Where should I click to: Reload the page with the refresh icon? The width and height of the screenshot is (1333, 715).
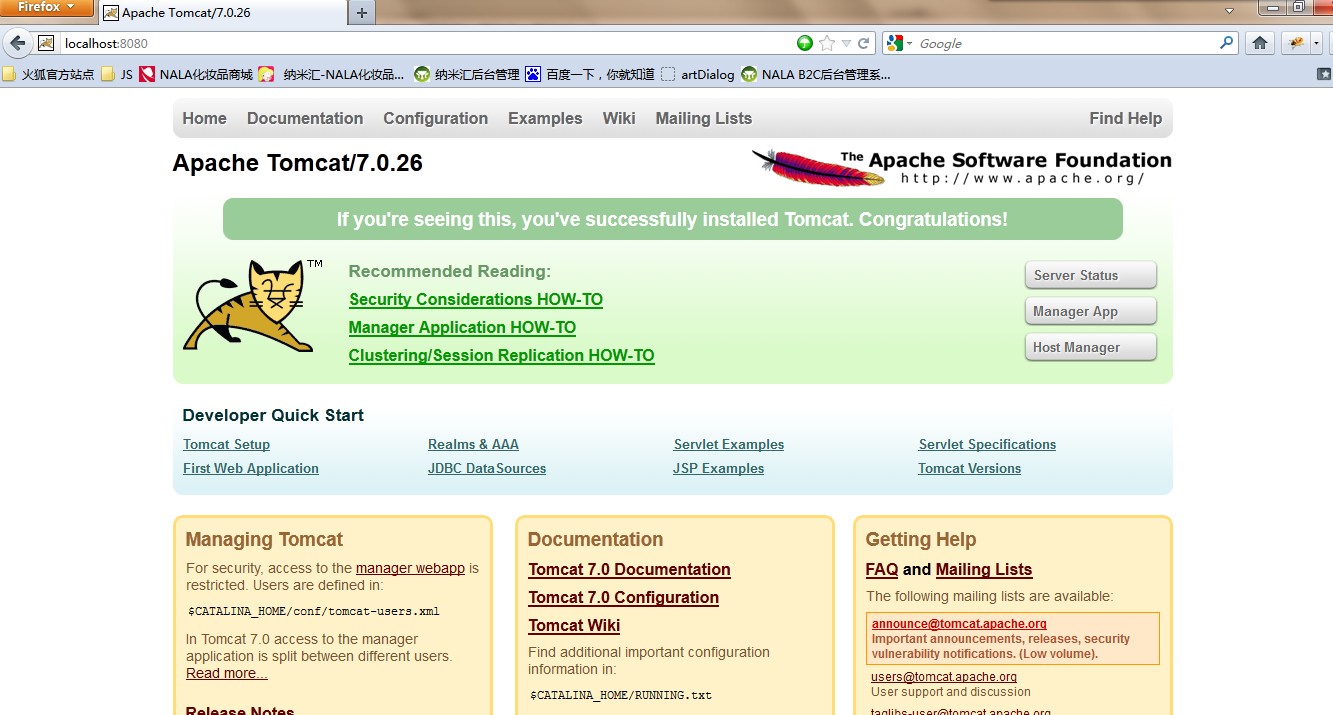point(863,43)
